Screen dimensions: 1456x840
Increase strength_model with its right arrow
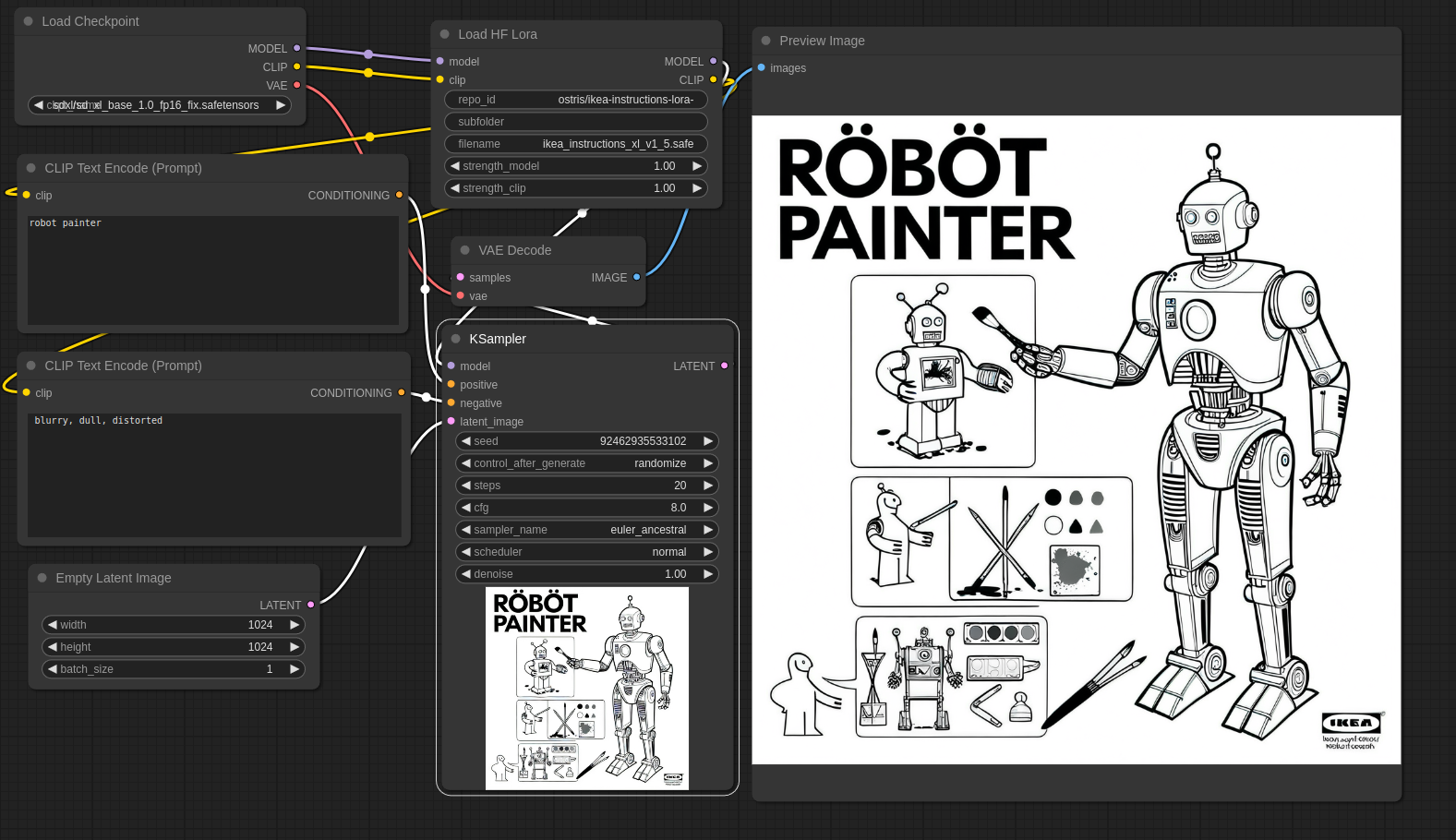pos(697,166)
